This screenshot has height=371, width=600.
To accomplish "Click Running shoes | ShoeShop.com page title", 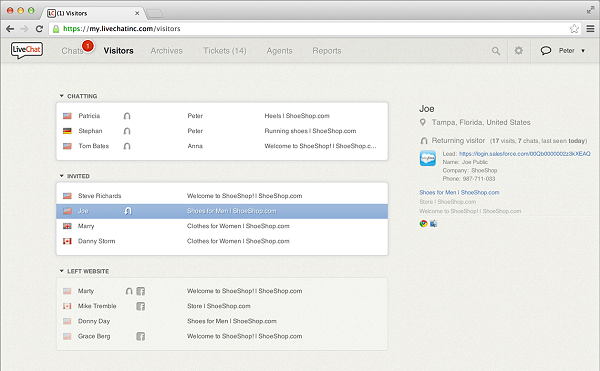I will coord(310,131).
